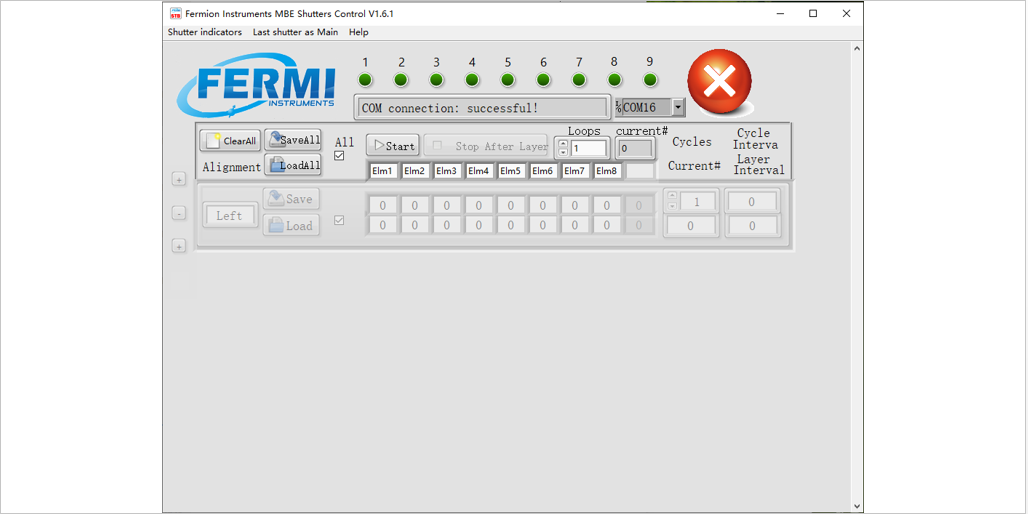
Task: Tick the Stop After Layer checkbox
Action: point(438,146)
